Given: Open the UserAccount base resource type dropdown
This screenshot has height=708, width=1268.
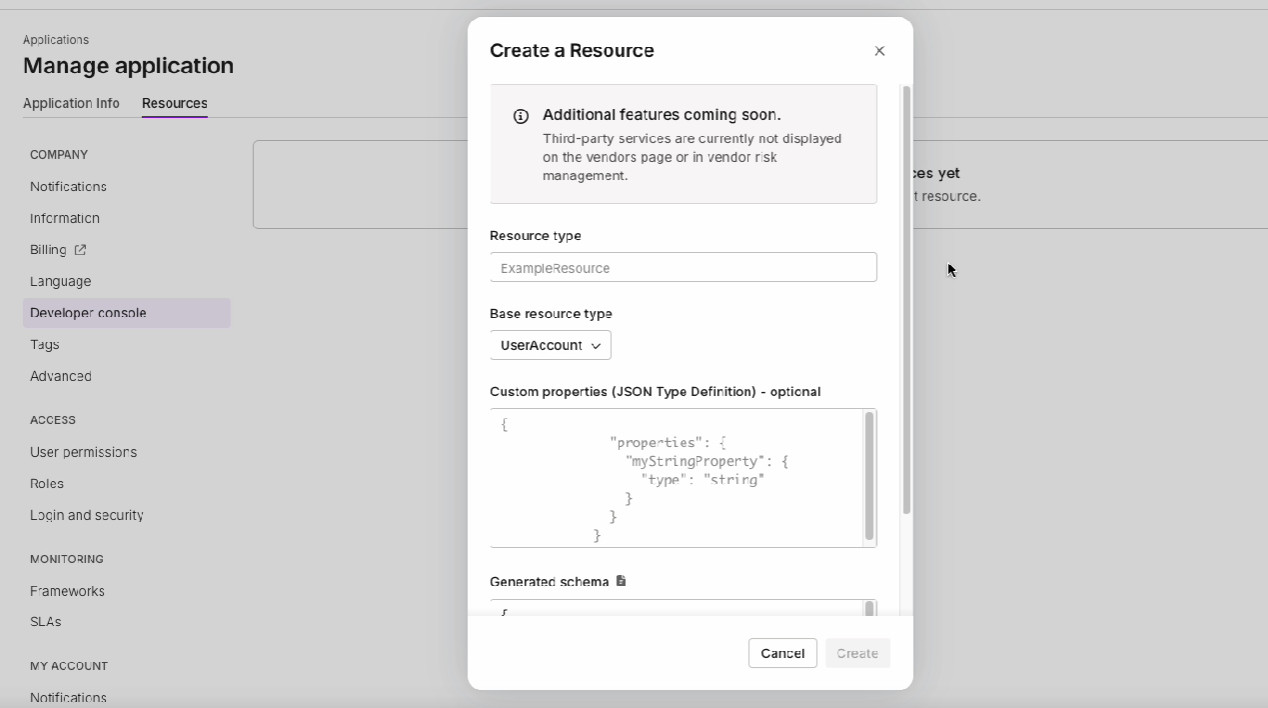Looking at the screenshot, I should click(549, 345).
